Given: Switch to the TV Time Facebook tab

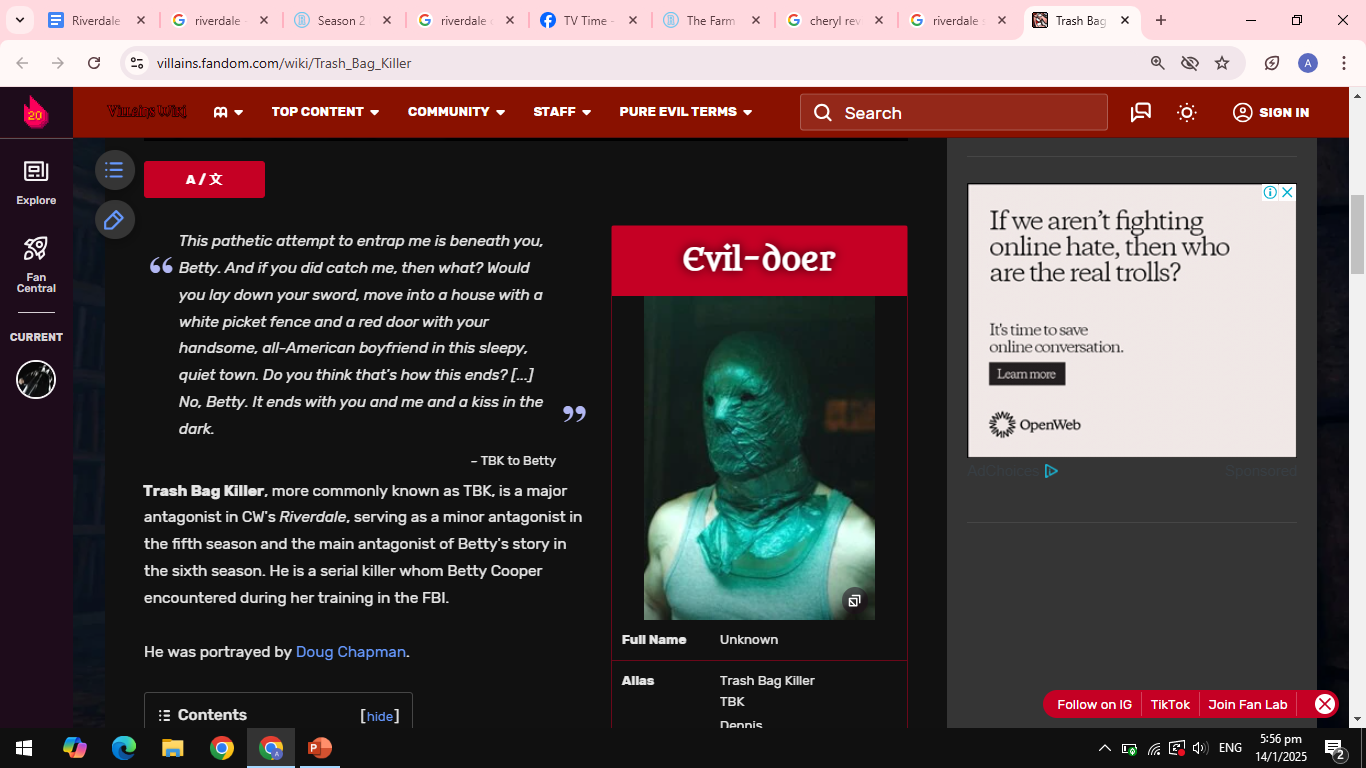Looking at the screenshot, I should pyautogui.click(x=588, y=20).
